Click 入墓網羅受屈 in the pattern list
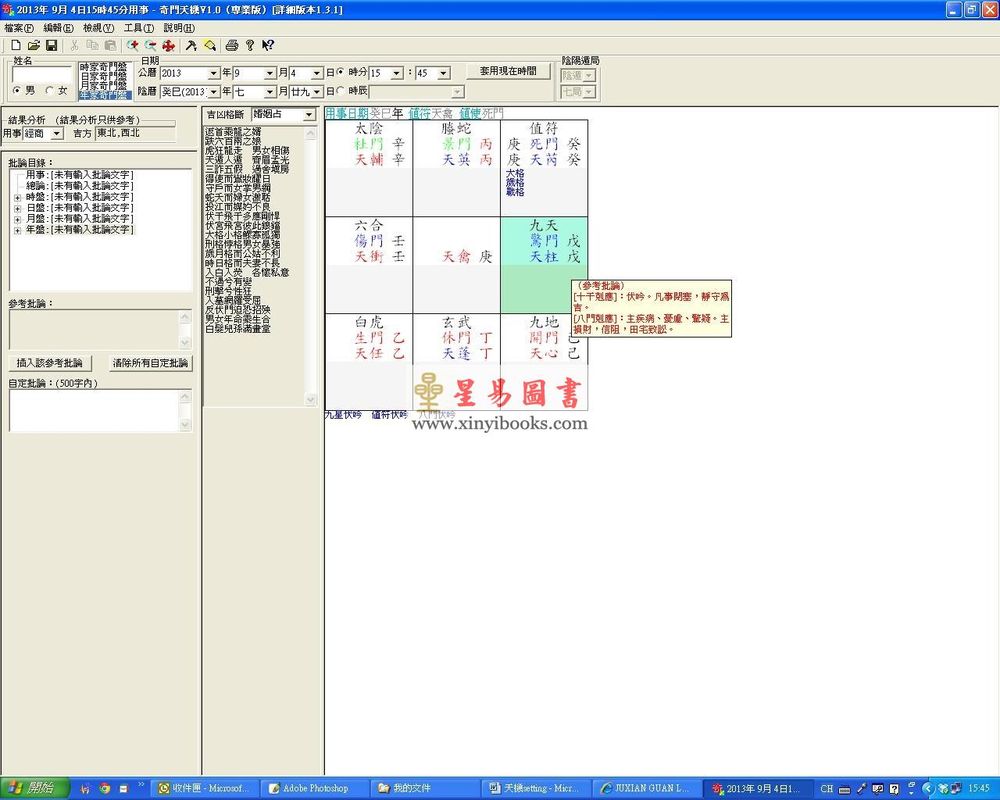This screenshot has height=800, width=1000. [x=233, y=299]
